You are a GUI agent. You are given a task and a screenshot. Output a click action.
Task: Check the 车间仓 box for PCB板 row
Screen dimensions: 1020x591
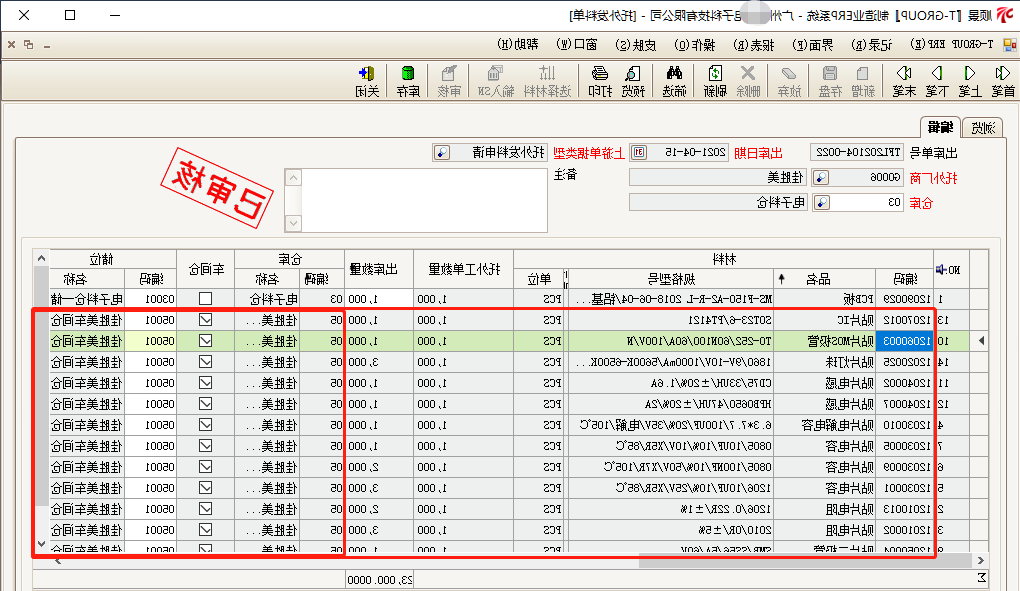205,299
